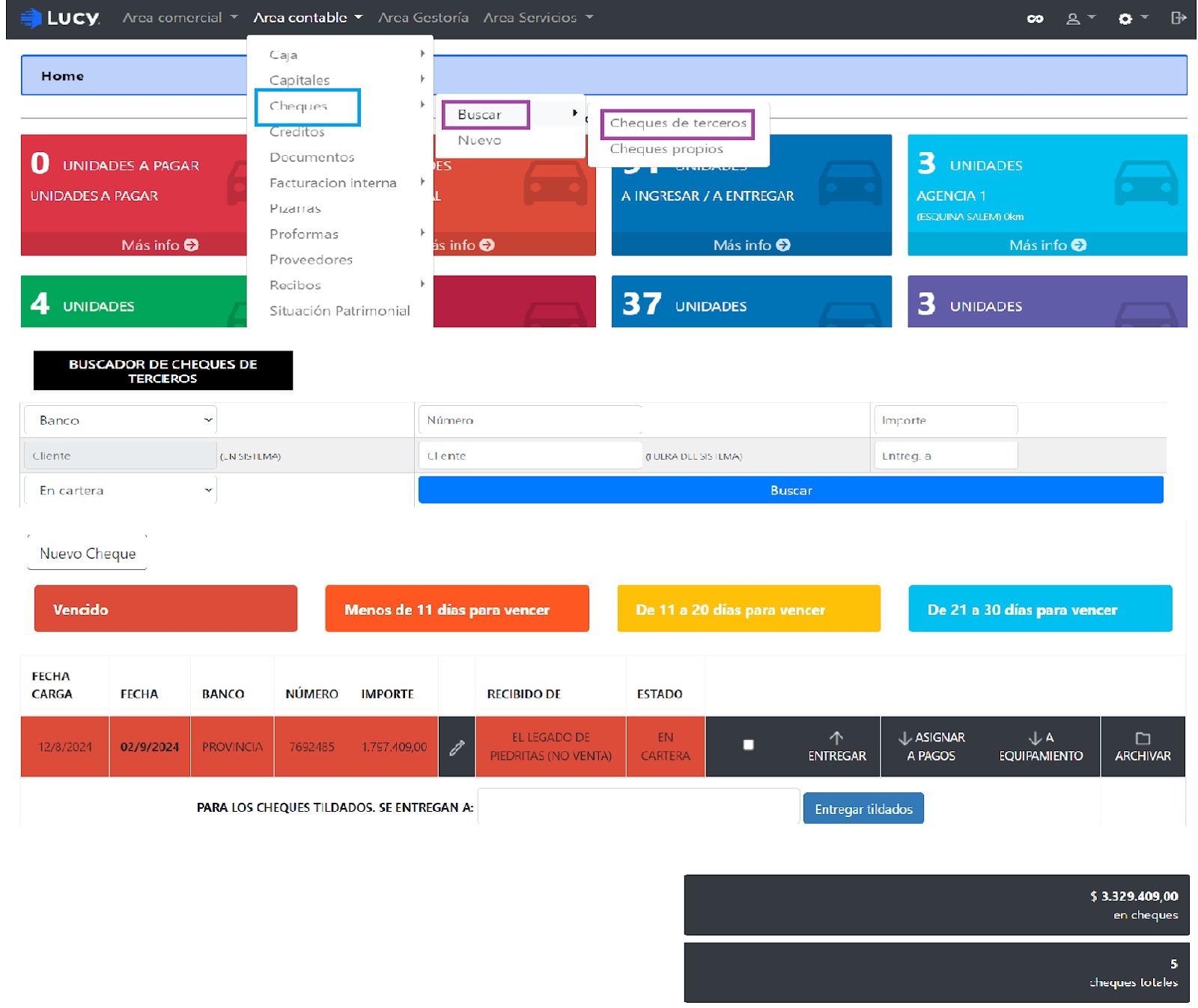
Task: Expand the Recibos submenu
Action: [341, 285]
